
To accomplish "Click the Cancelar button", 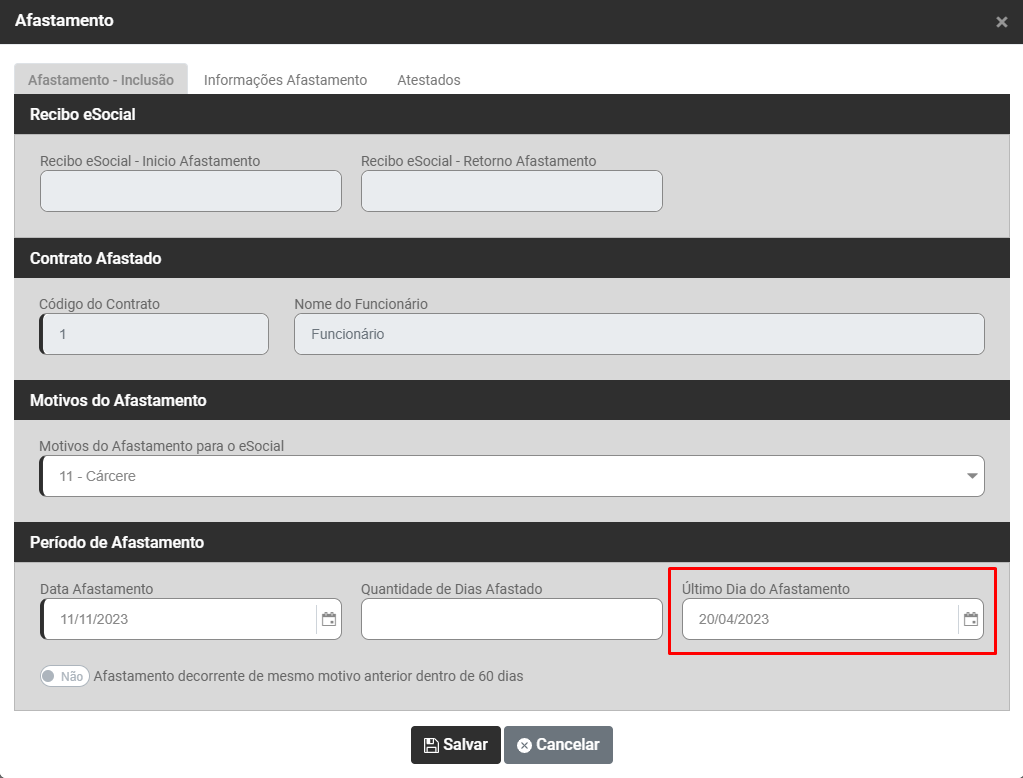I will coord(558,745).
